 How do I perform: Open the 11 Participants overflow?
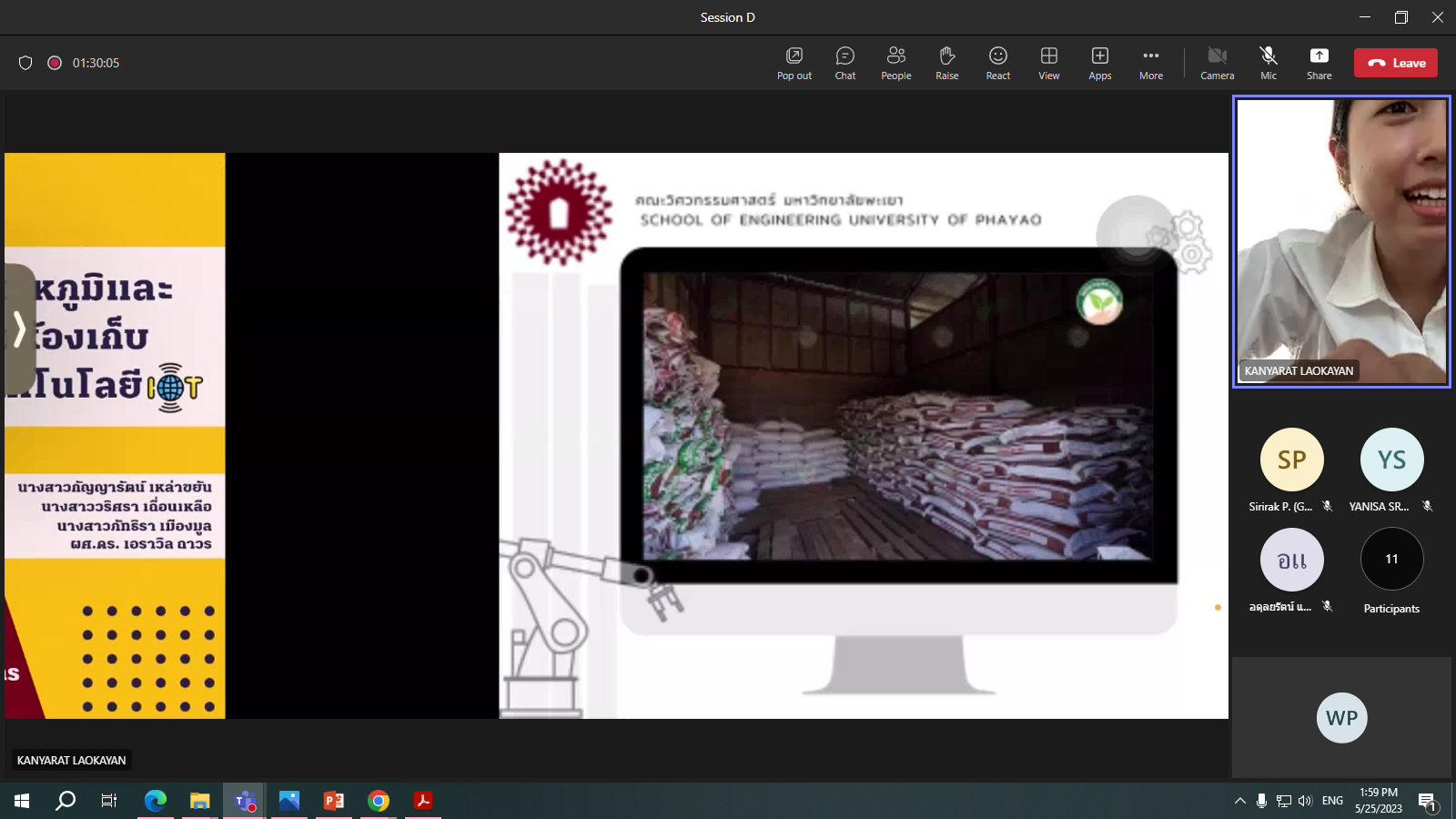tap(1391, 560)
